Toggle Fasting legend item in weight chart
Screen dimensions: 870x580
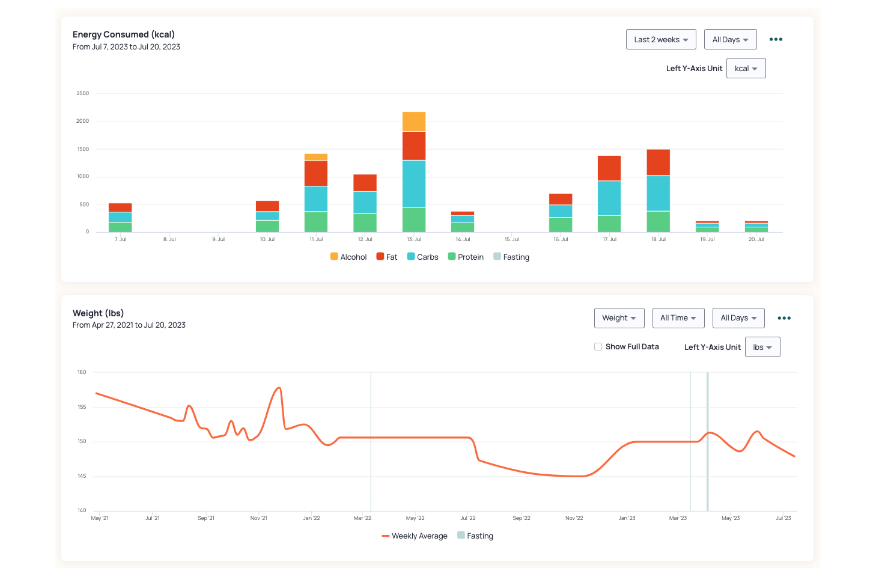475,536
